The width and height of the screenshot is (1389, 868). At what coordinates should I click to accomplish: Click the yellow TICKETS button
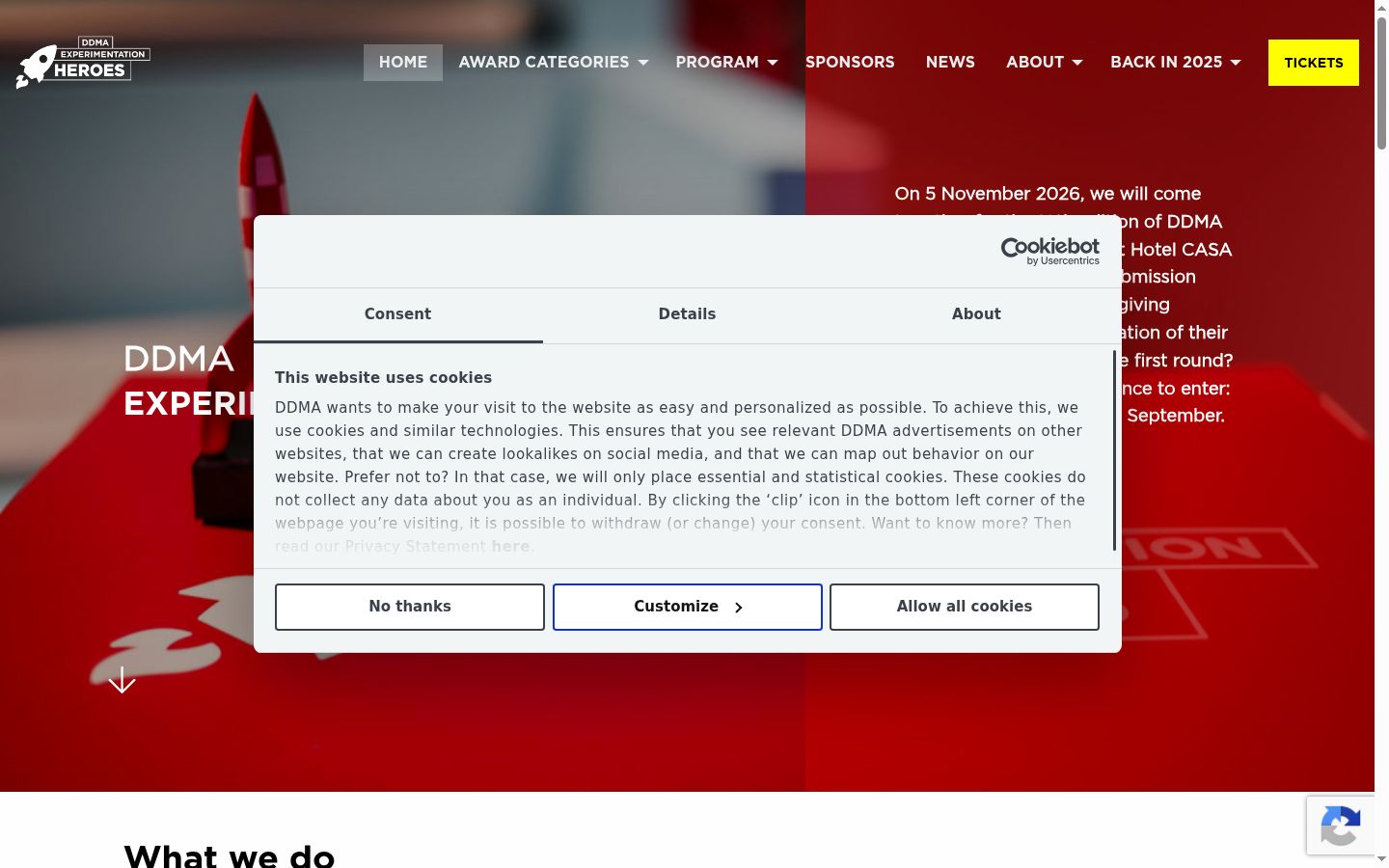point(1314,63)
